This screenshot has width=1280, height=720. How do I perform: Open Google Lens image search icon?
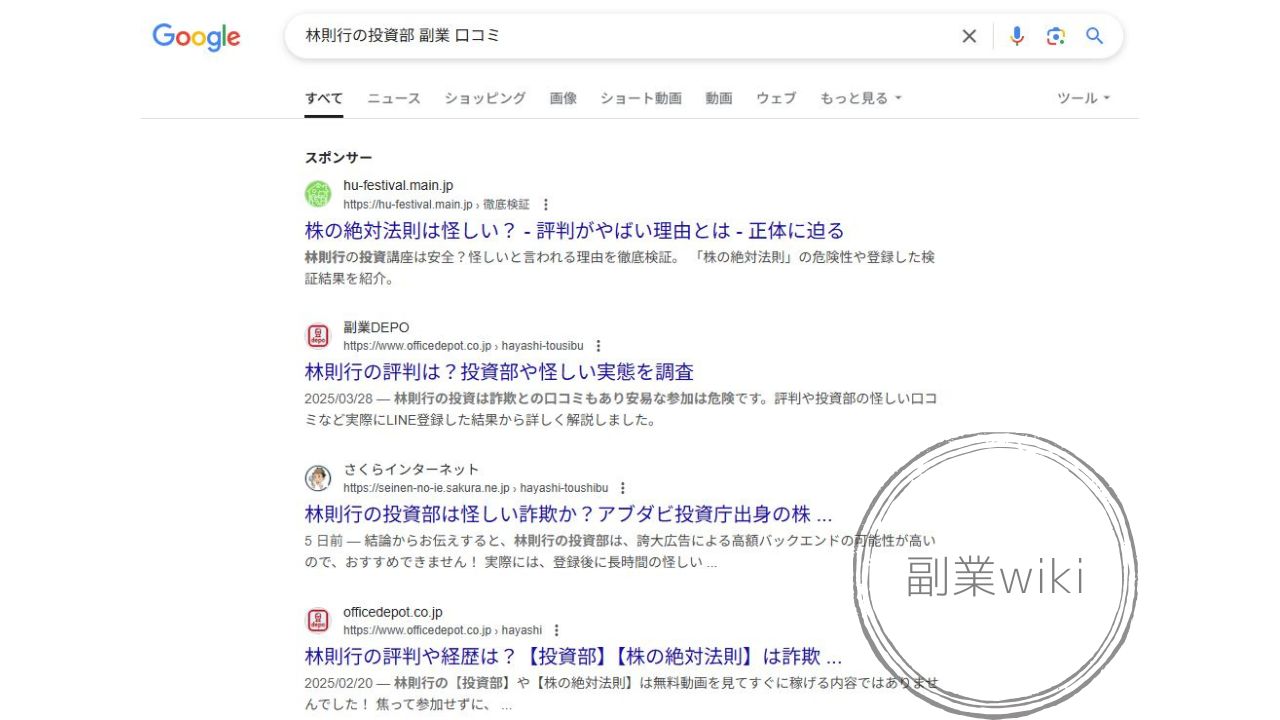click(x=1056, y=36)
